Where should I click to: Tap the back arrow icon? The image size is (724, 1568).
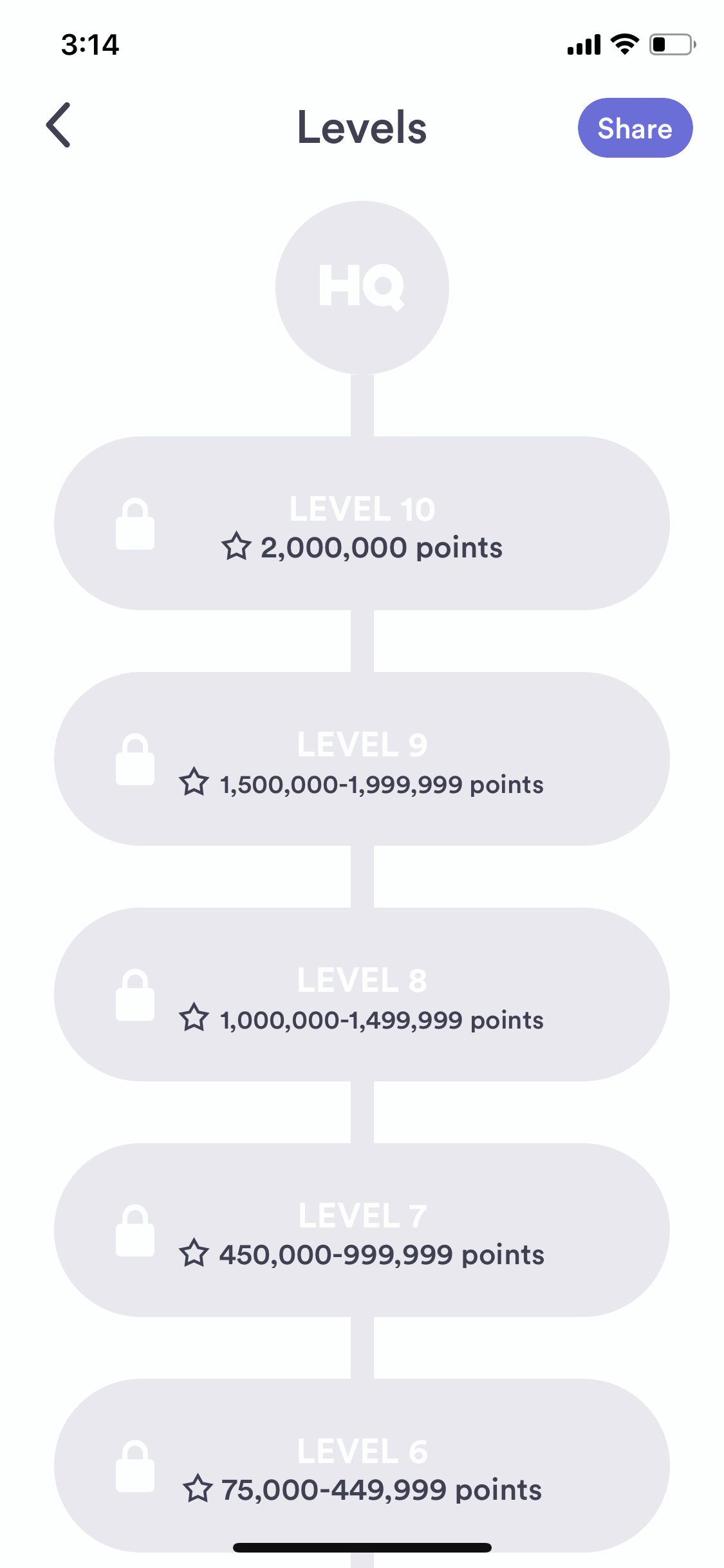[x=58, y=126]
